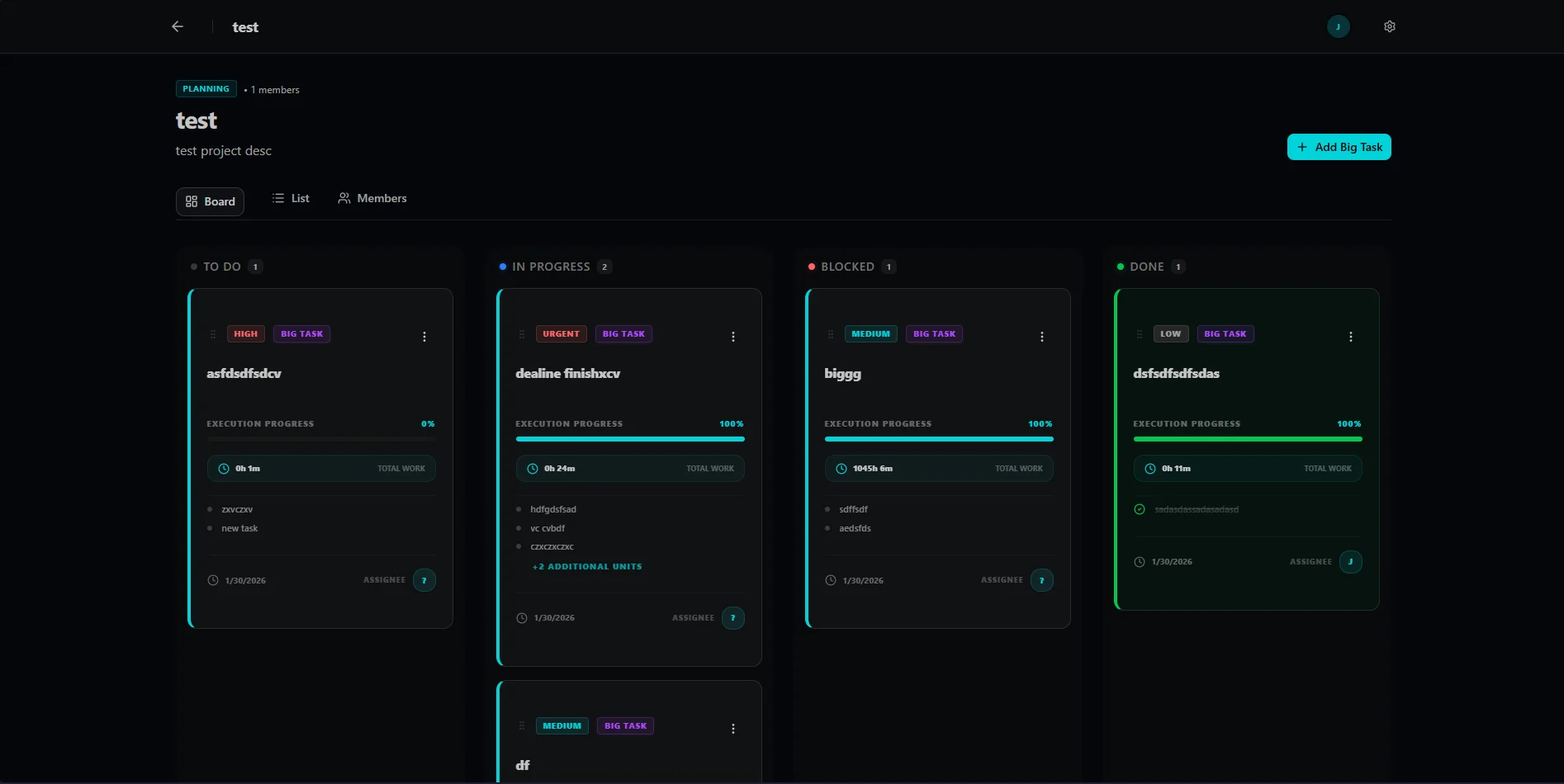
Task: Click the green progress bar on dsfsdfsdfsdas card
Action: (1248, 439)
